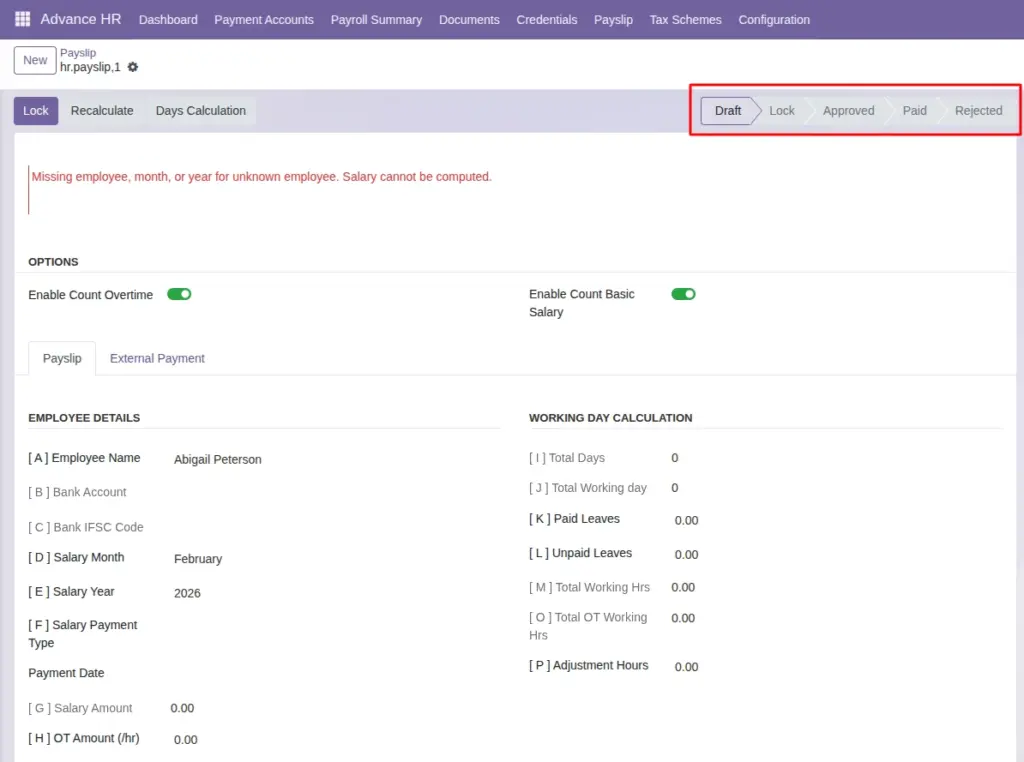Select the Paid status stage
Image resolution: width=1024 pixels, height=762 pixels.
914,111
